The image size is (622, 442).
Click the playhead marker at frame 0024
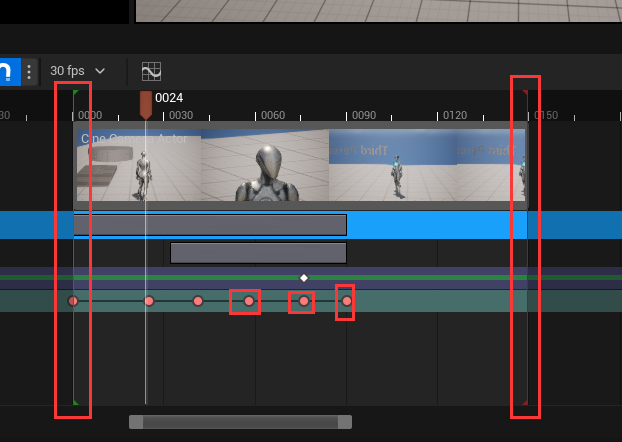[x=146, y=102]
